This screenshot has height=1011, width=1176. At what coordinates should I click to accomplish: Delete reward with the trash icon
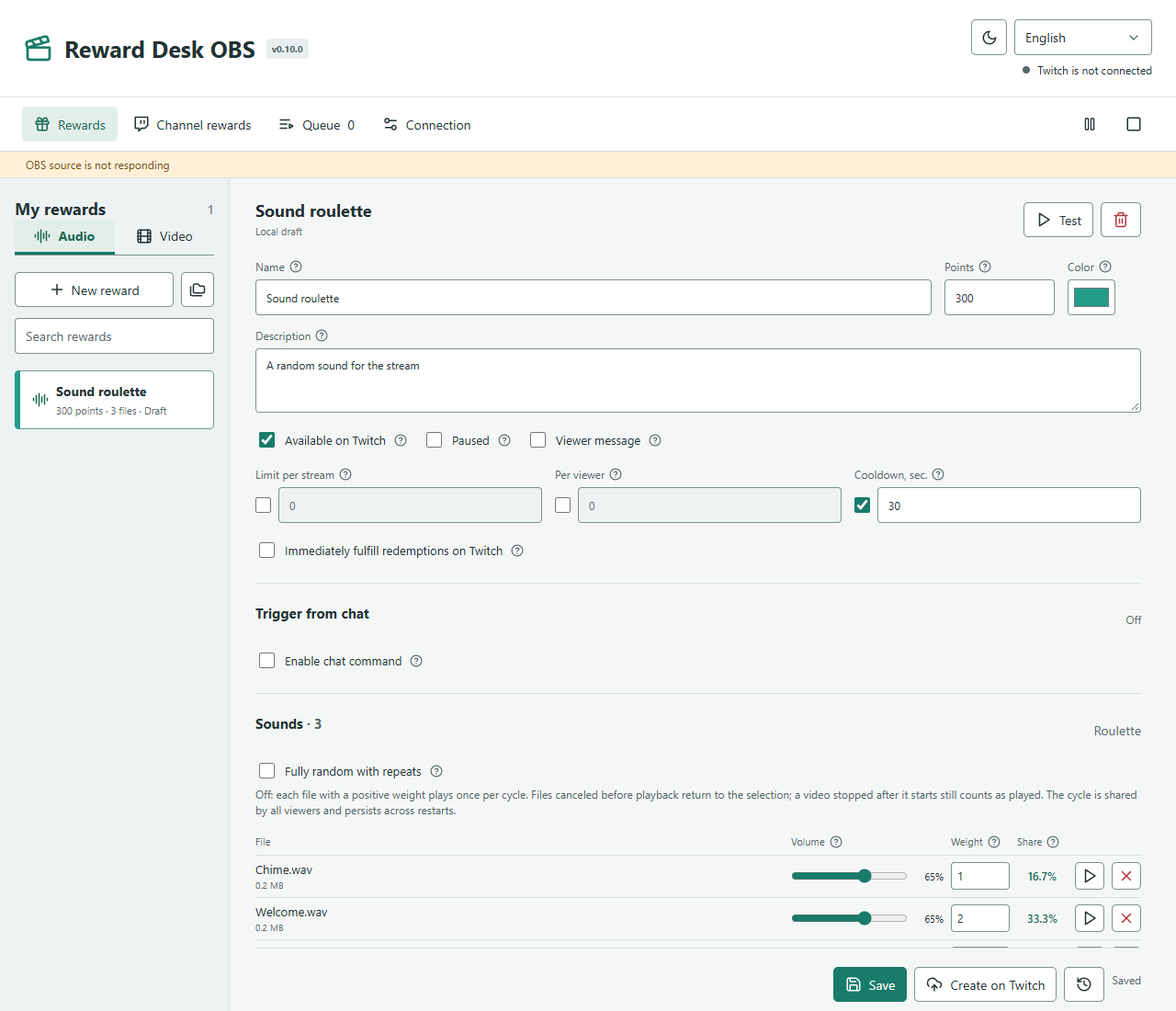click(1121, 220)
